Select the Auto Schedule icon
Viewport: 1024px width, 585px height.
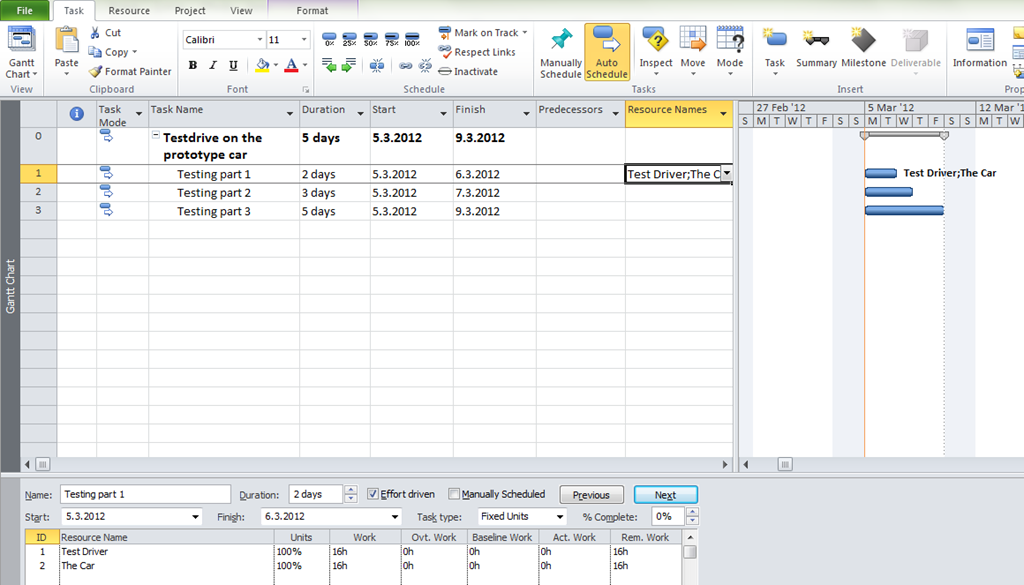pos(607,41)
